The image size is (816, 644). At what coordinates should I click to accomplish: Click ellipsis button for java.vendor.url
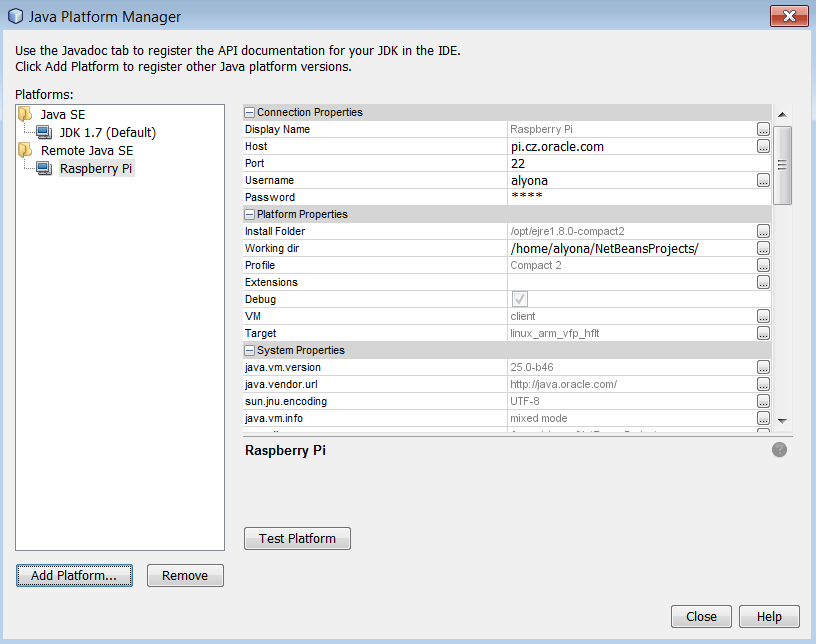[x=763, y=385]
